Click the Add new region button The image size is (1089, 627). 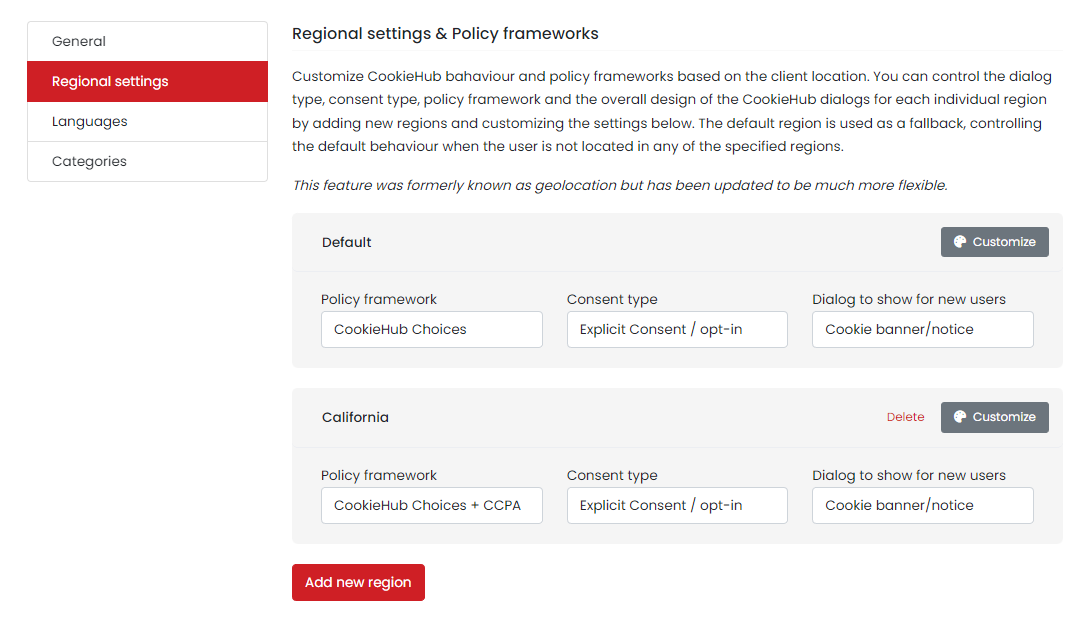pyautogui.click(x=358, y=582)
